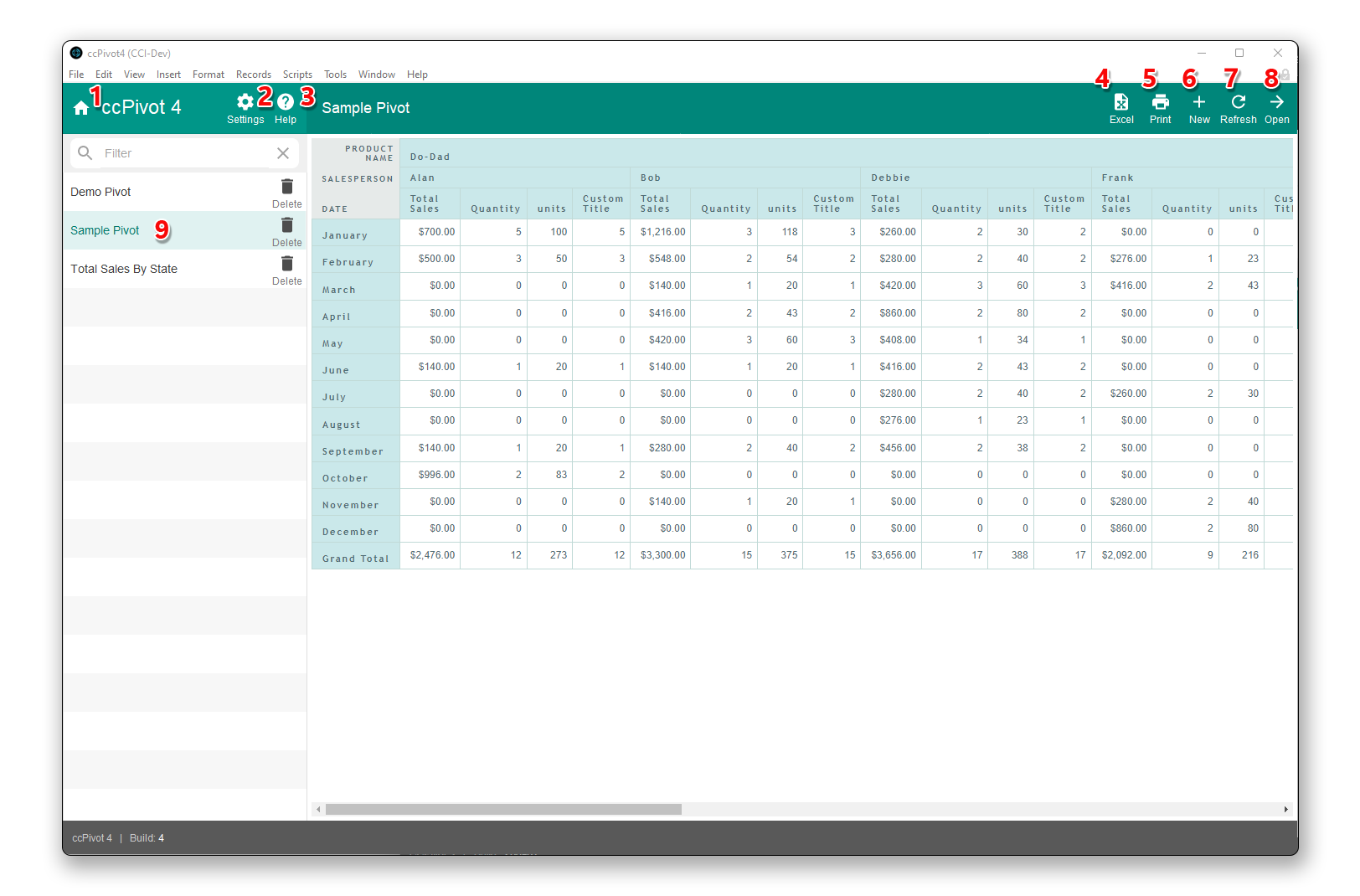
Task: Print the pivot using the Print icon
Action: [x=1161, y=102]
